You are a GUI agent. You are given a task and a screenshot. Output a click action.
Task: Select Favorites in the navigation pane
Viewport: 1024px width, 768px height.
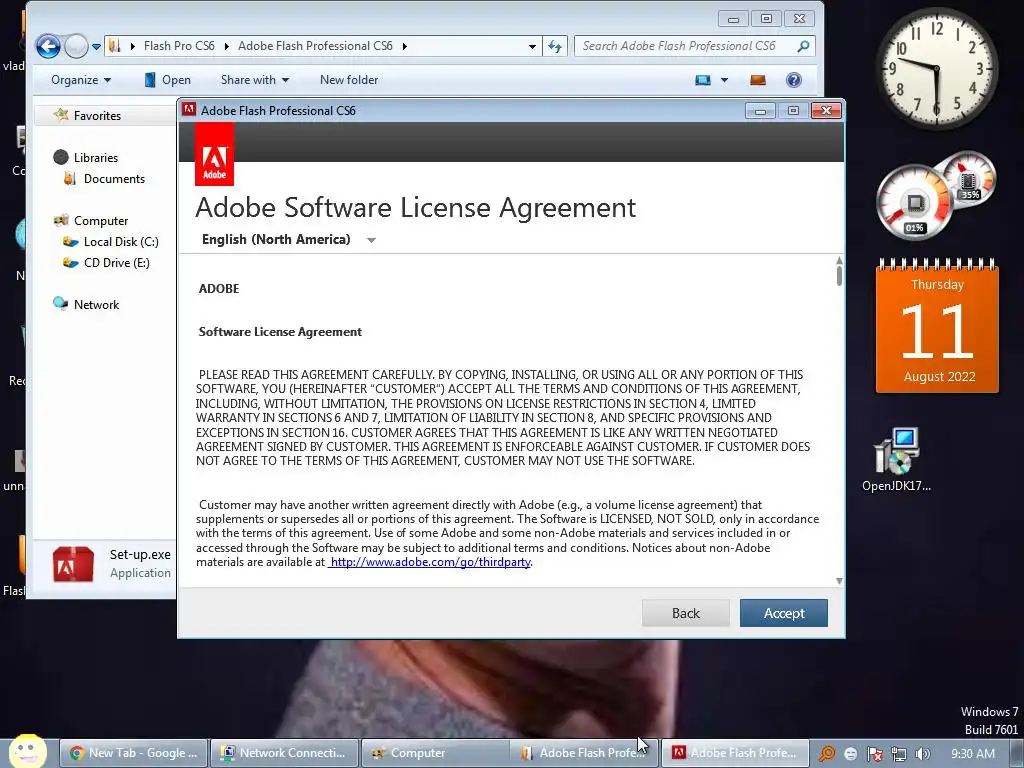pos(97,116)
